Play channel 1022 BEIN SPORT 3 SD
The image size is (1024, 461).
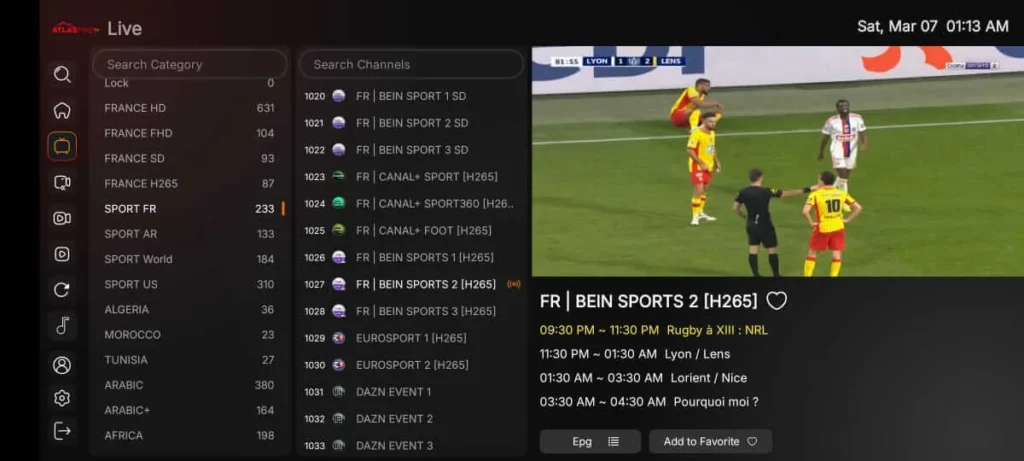tap(411, 150)
